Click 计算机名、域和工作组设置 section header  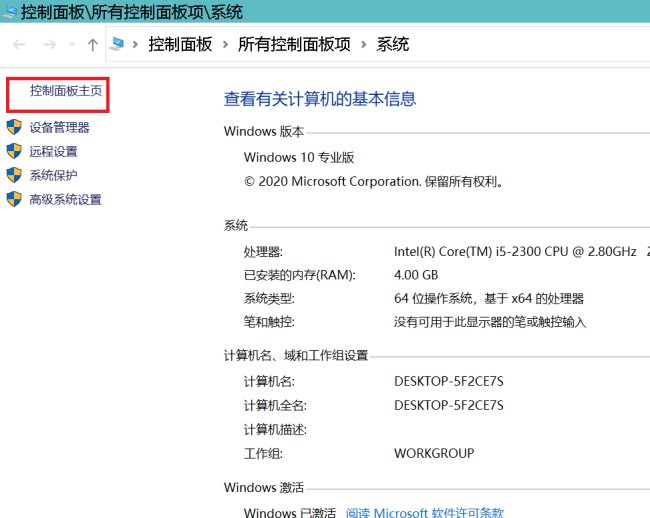(296, 355)
